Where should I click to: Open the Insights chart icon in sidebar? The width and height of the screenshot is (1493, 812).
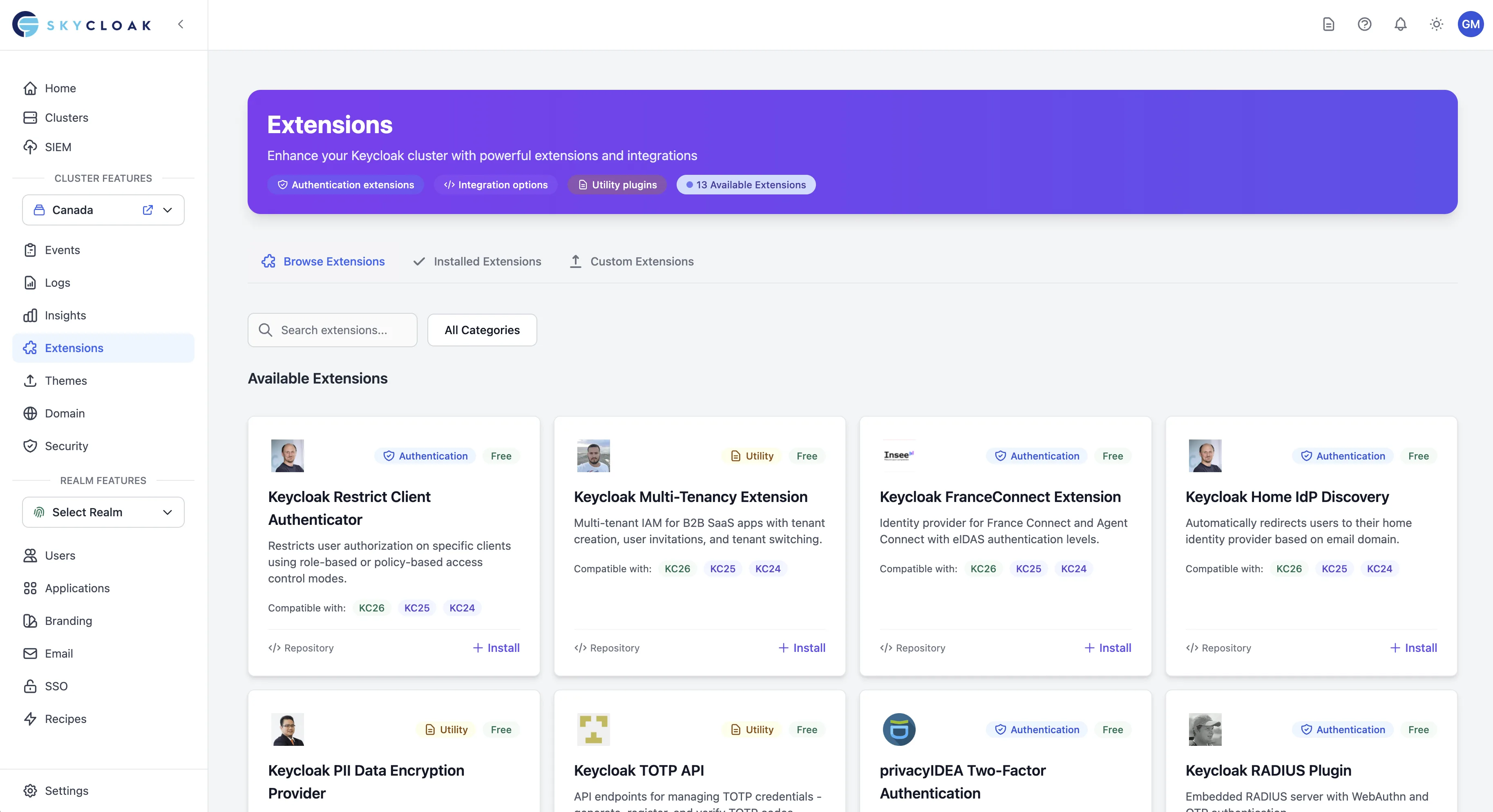pyautogui.click(x=30, y=315)
